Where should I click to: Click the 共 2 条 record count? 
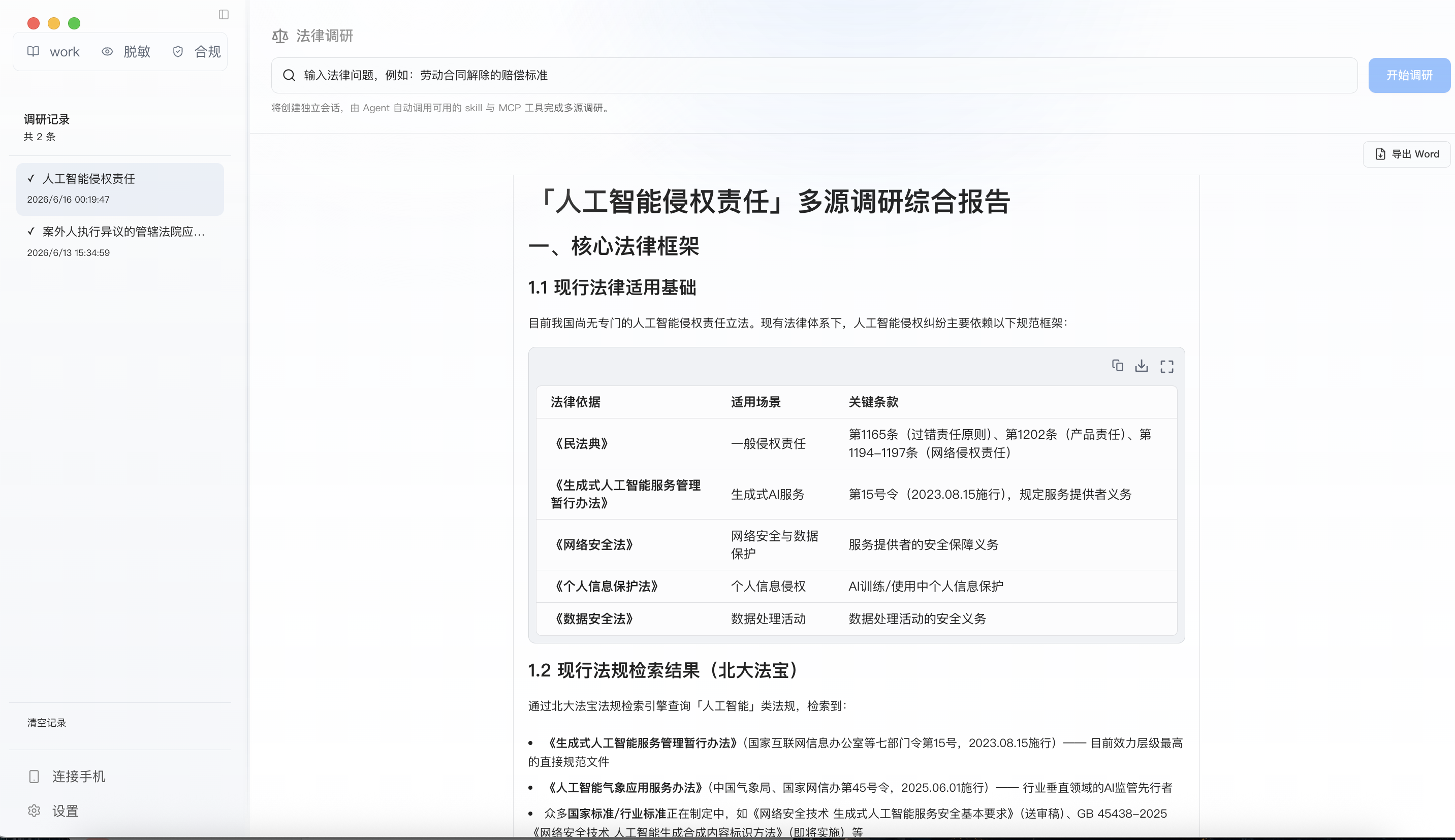point(40,137)
